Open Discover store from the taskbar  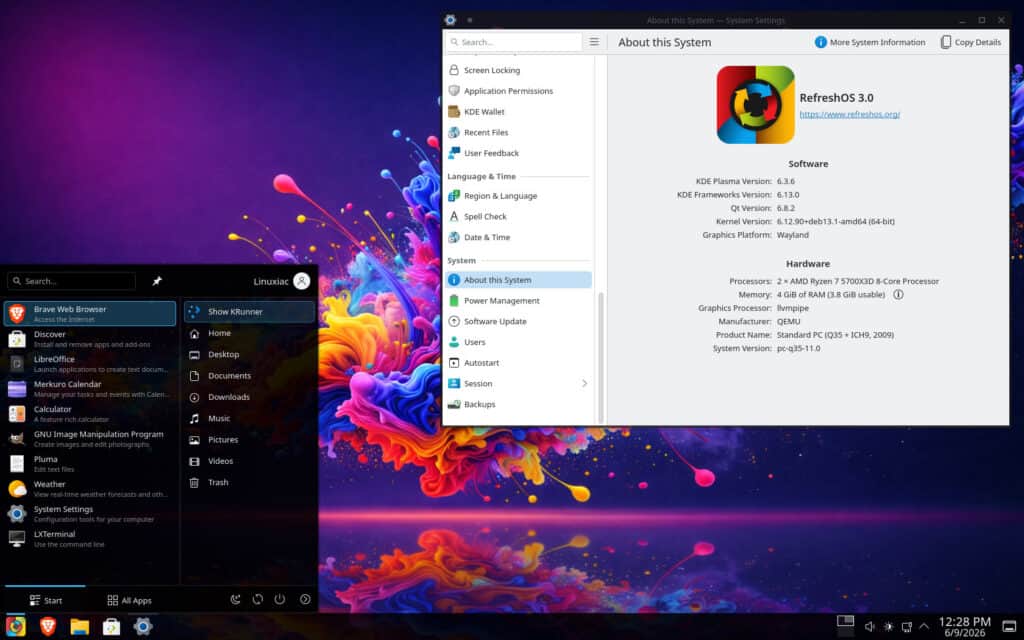pos(112,626)
